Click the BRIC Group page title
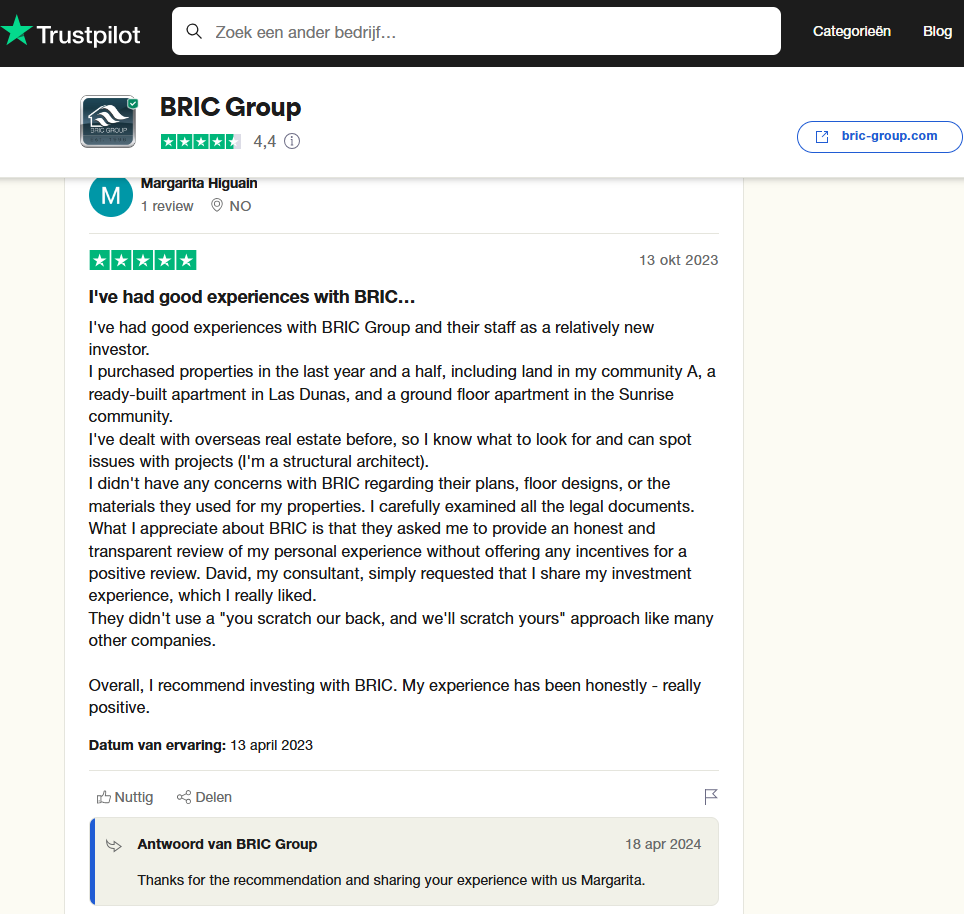The image size is (964, 914). (231, 107)
